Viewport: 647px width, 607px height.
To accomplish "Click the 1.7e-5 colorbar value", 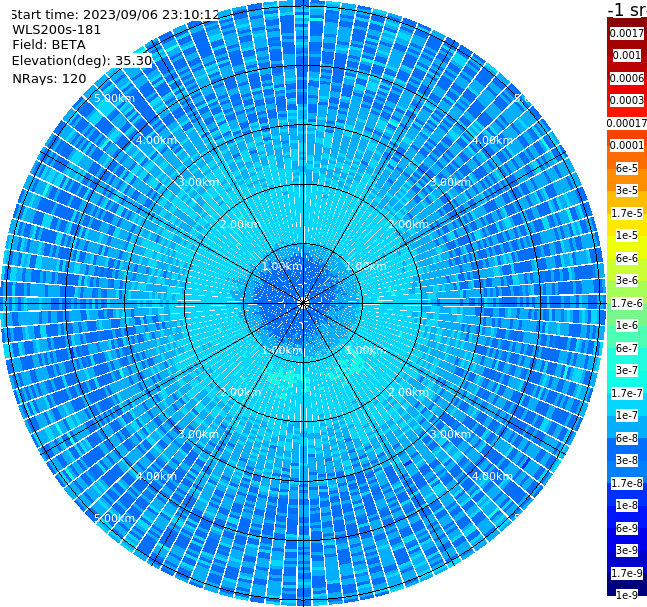I will coord(627,213).
